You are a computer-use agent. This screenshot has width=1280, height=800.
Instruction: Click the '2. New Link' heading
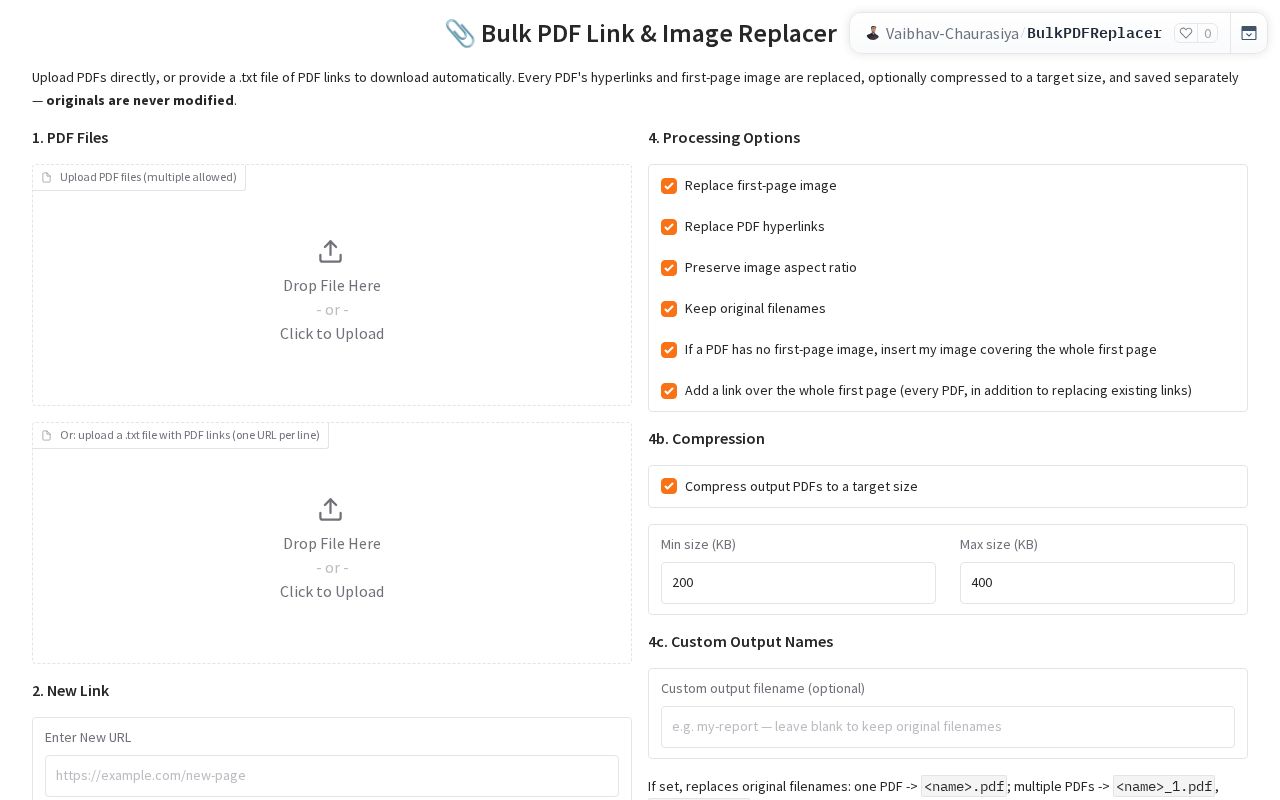tap(71, 690)
